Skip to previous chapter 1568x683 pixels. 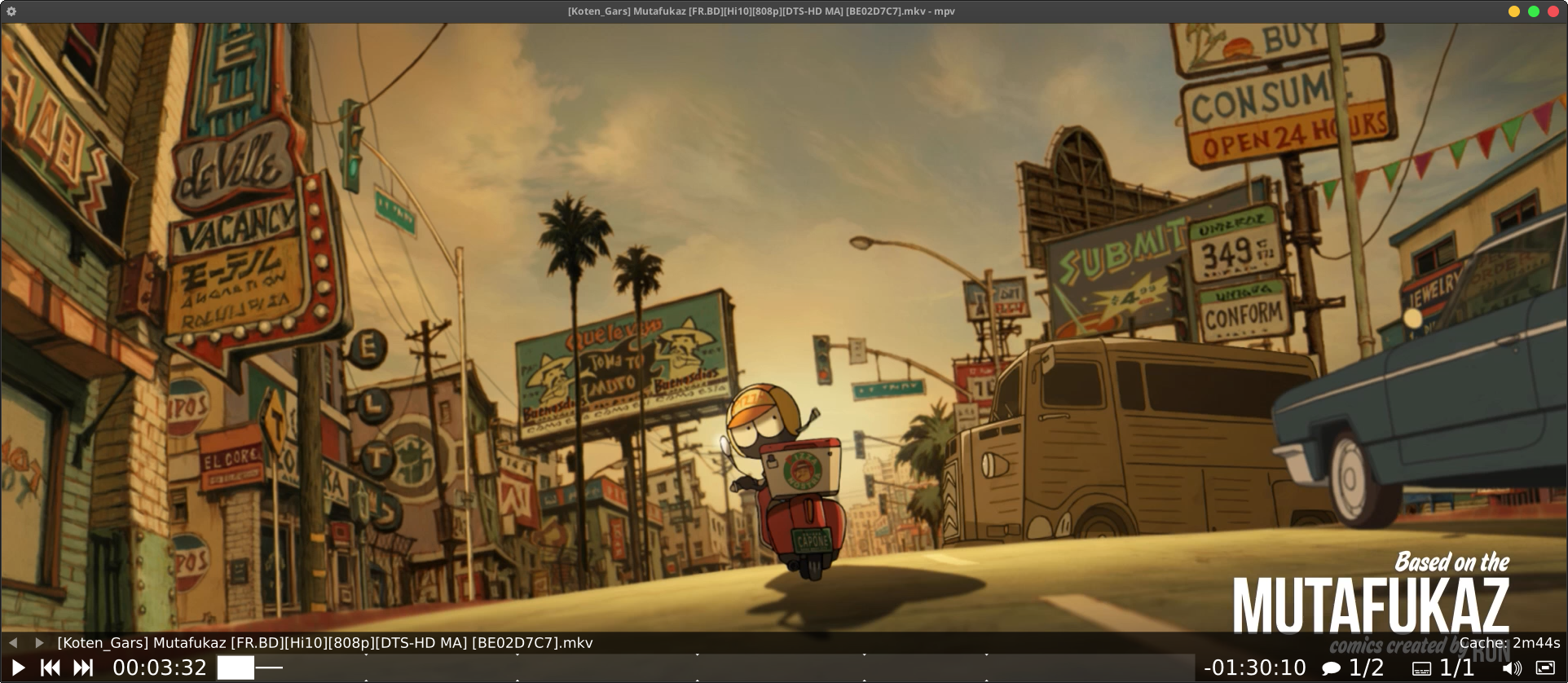[51, 668]
